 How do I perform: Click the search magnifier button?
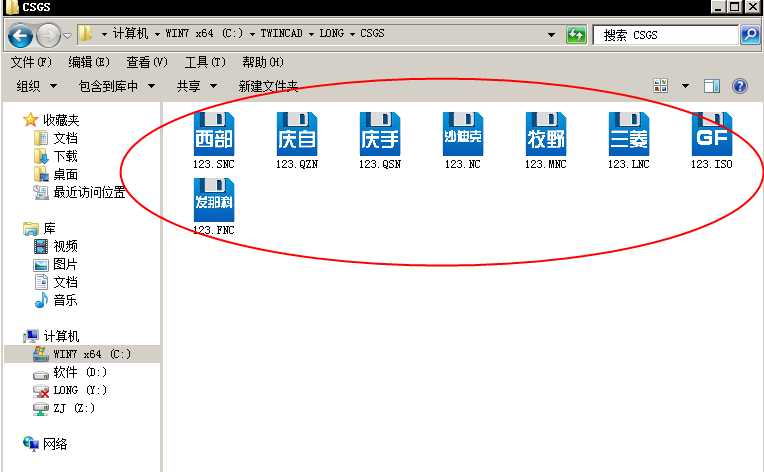pos(750,35)
